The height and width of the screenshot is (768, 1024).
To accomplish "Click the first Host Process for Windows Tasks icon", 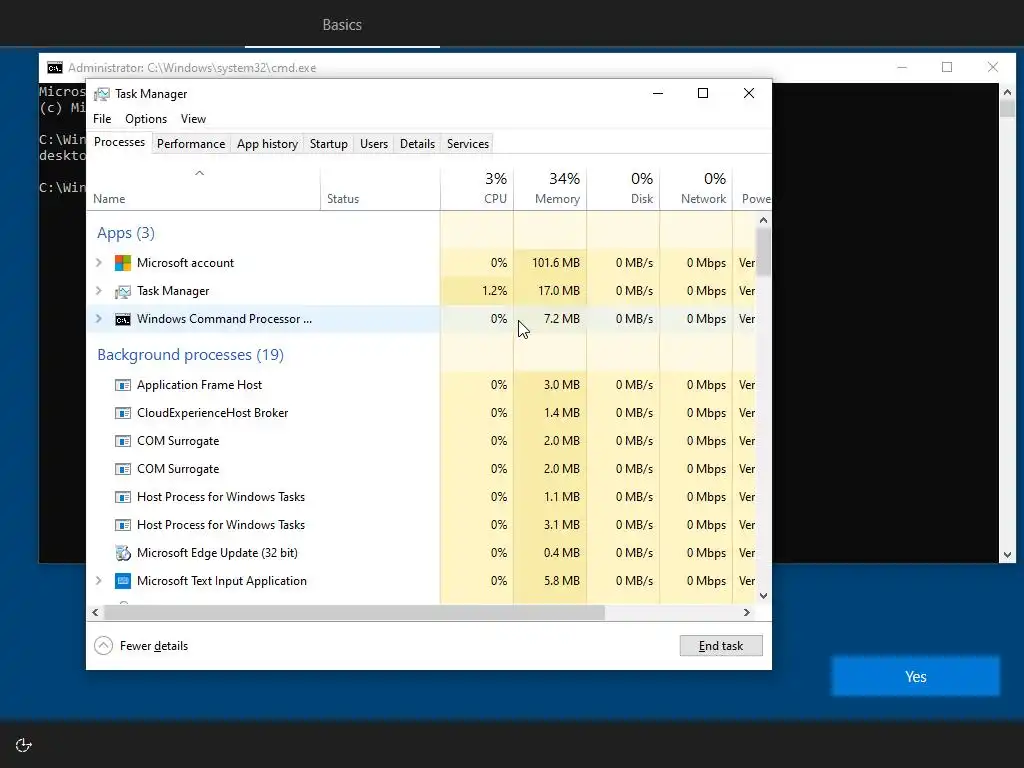I will pos(123,498).
